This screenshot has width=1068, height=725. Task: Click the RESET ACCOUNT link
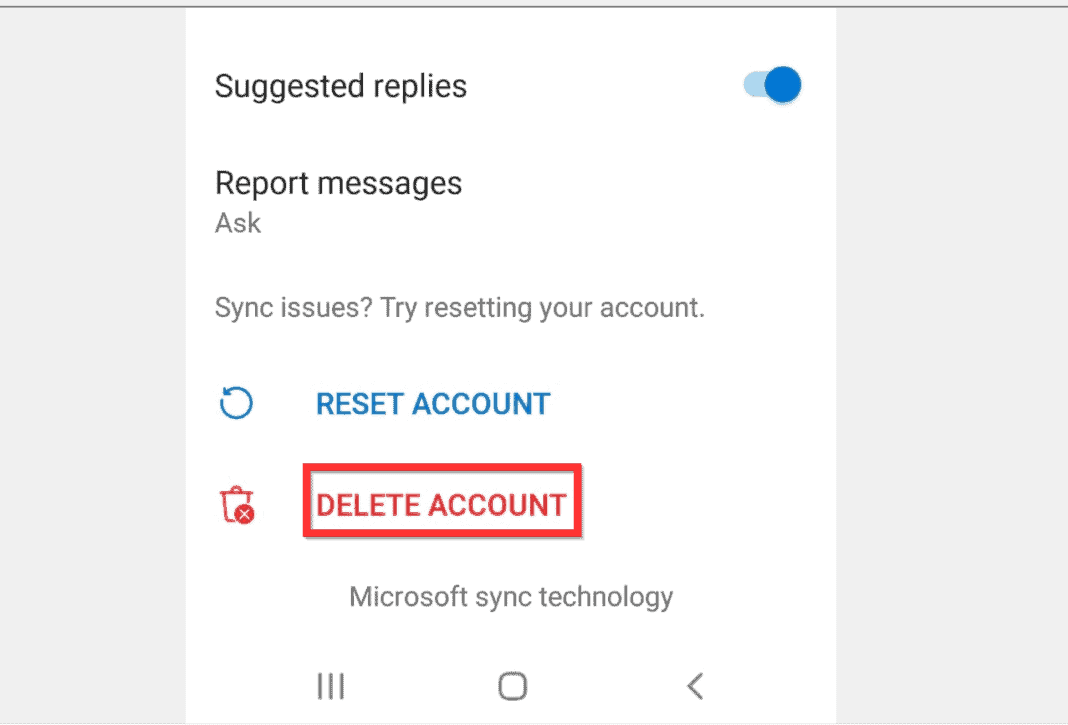pos(432,404)
